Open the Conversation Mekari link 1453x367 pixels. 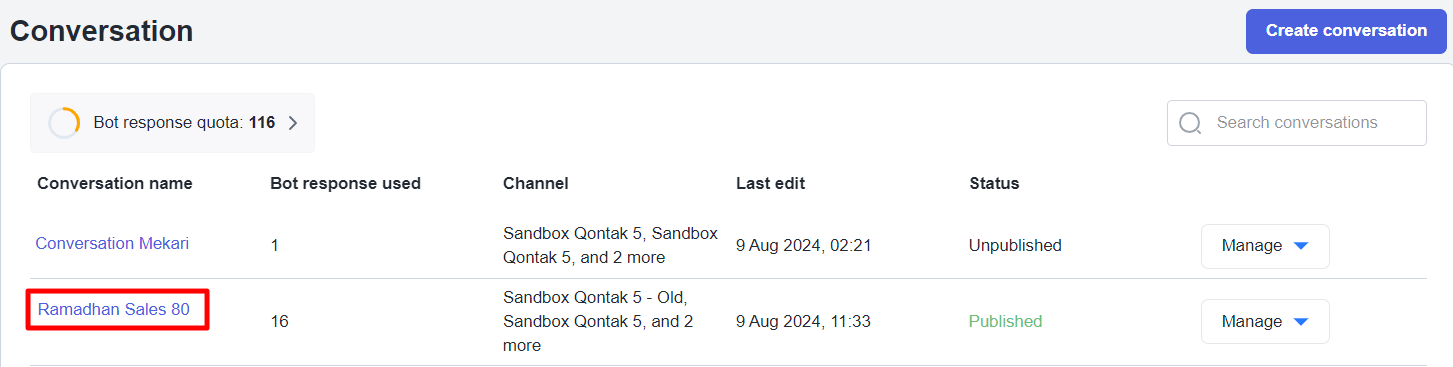coord(112,243)
